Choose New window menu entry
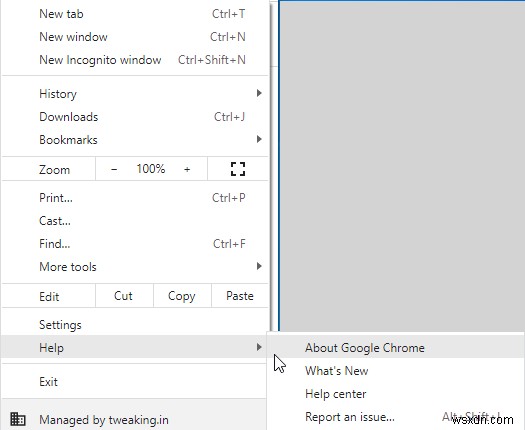This screenshot has height=430, width=525. [135, 37]
